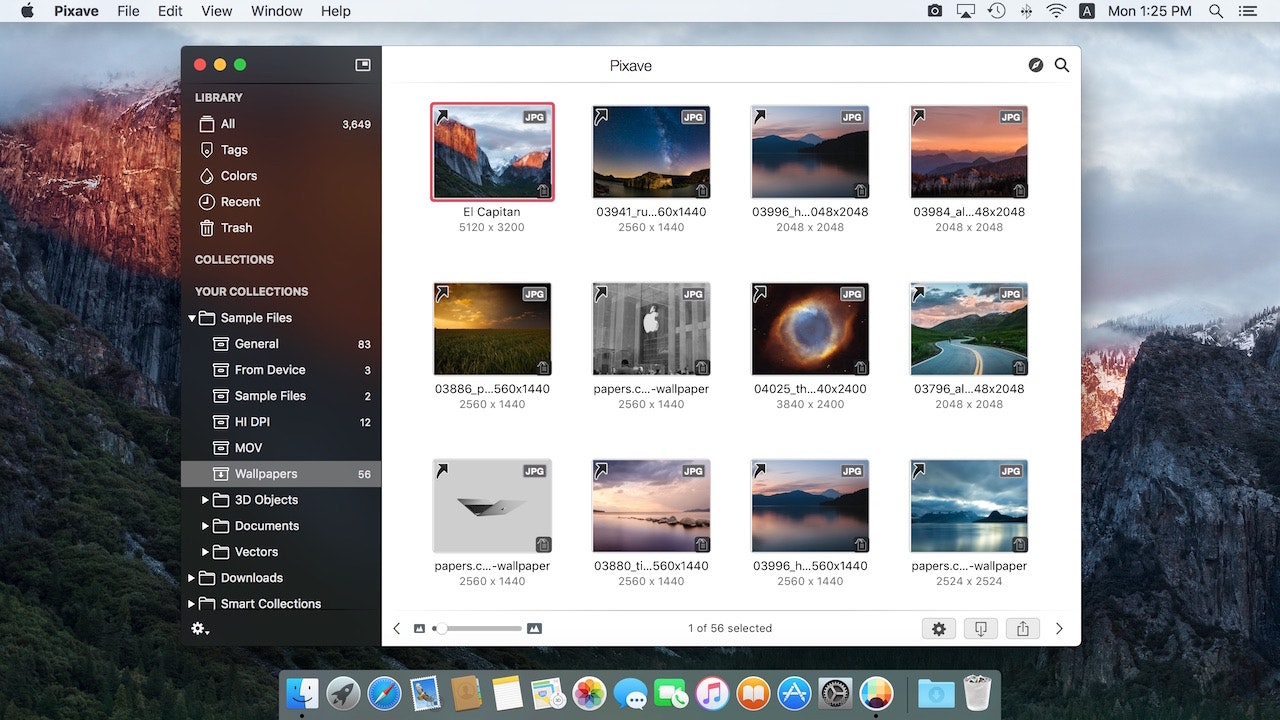
Task: Click the share icon in bottom toolbar
Action: [x=1022, y=628]
